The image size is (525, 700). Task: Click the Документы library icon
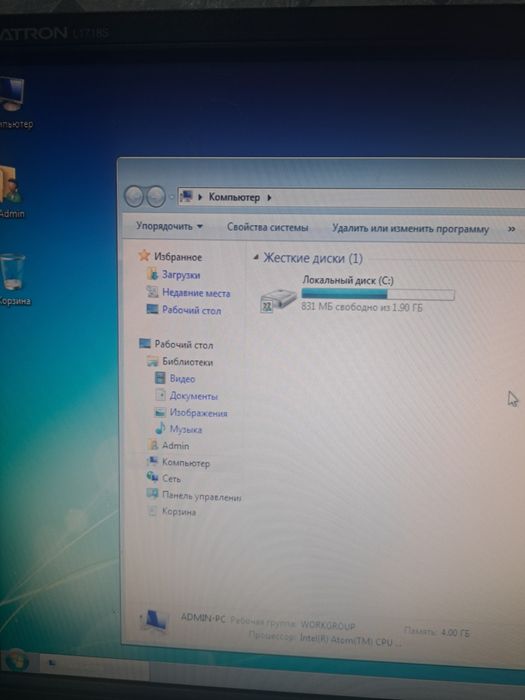(x=160, y=395)
